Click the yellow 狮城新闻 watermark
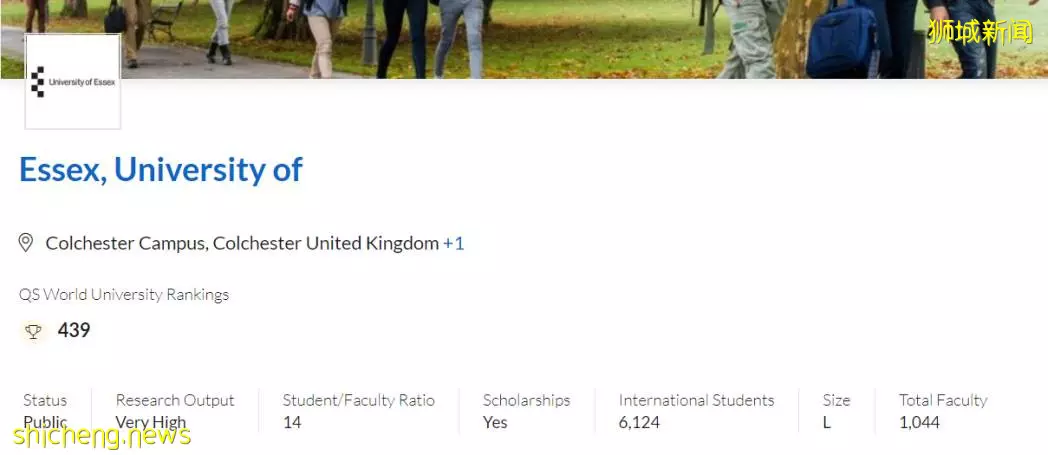 (980, 31)
